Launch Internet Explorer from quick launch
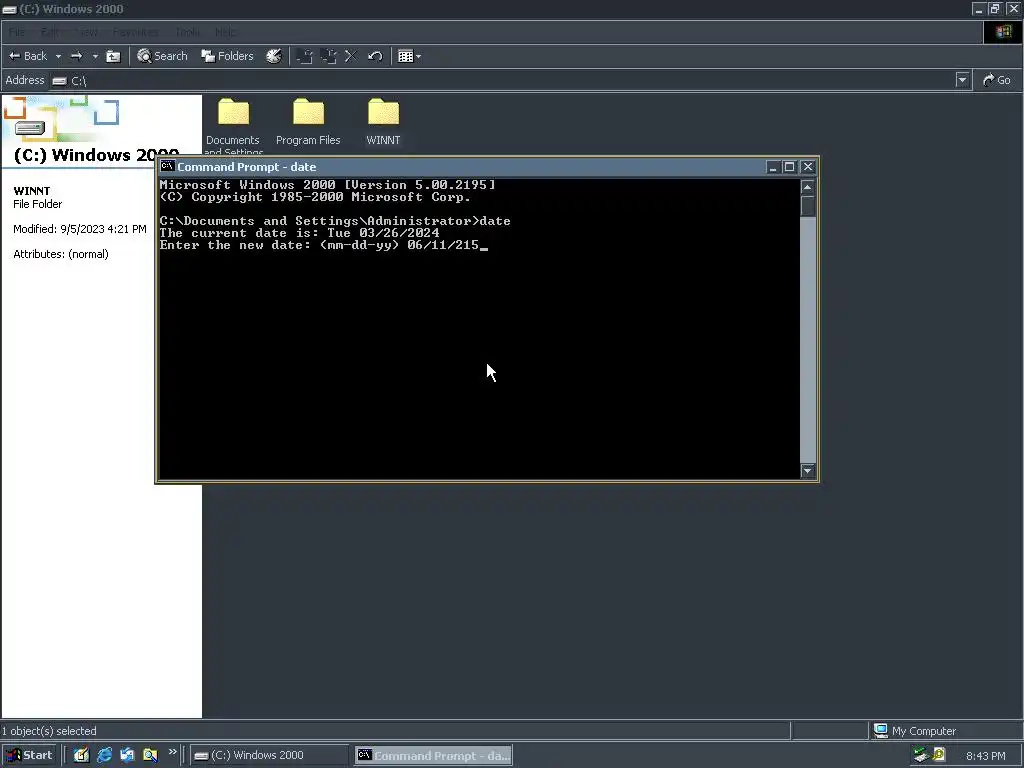 [x=104, y=755]
